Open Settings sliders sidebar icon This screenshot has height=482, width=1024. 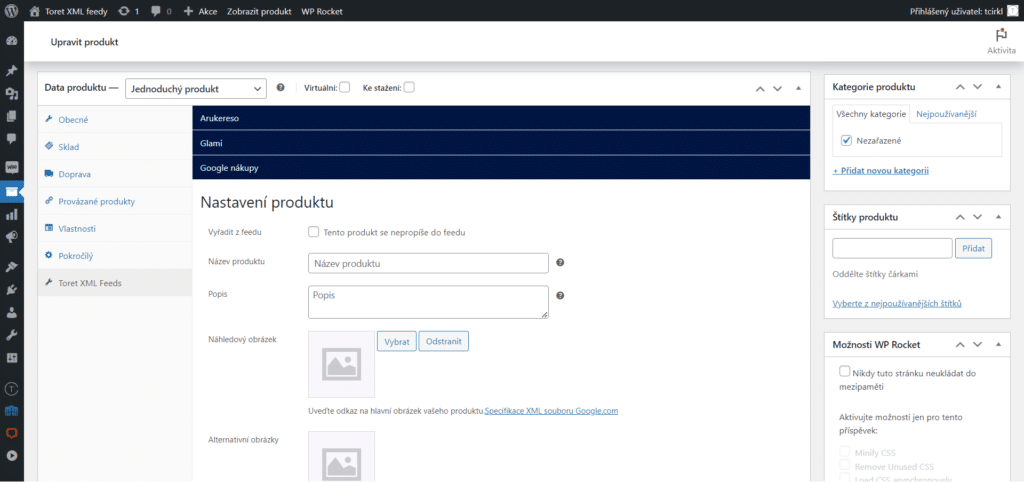coord(11,358)
